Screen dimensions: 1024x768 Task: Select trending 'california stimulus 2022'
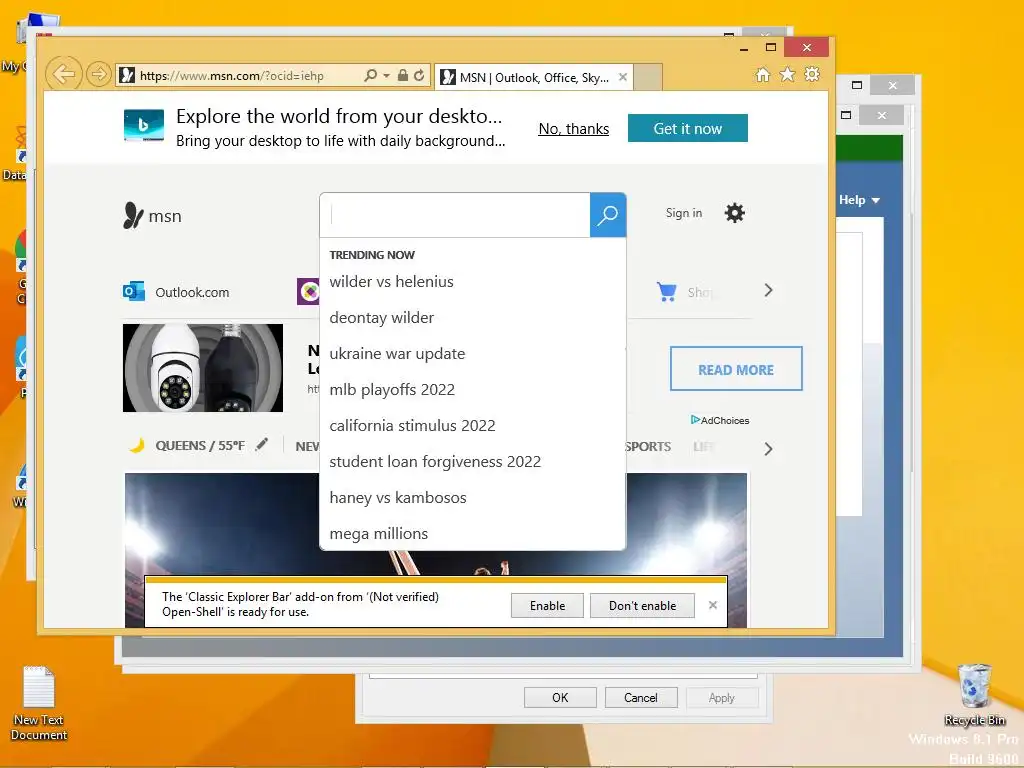(x=412, y=425)
